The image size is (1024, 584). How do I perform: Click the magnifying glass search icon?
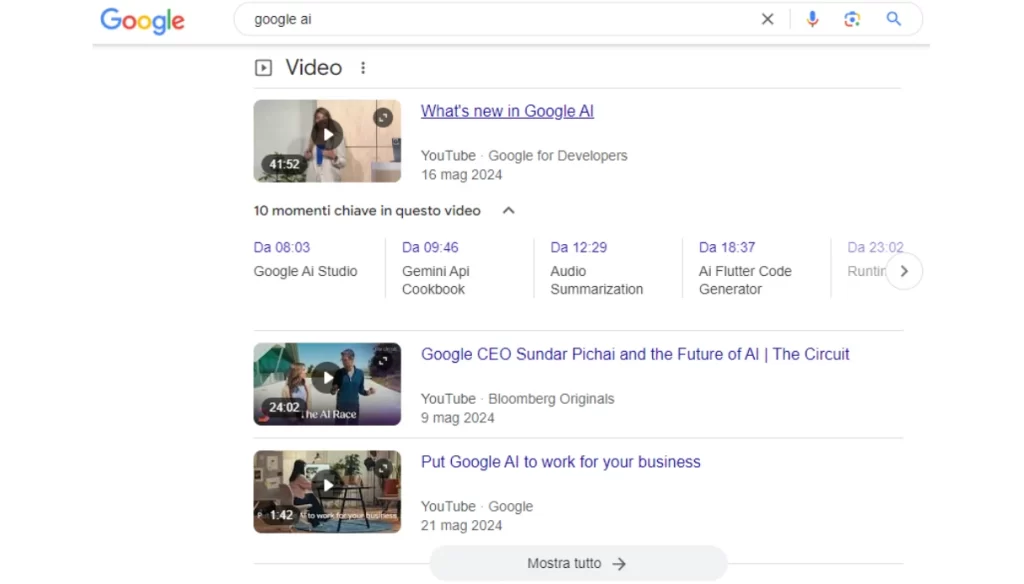[893, 19]
